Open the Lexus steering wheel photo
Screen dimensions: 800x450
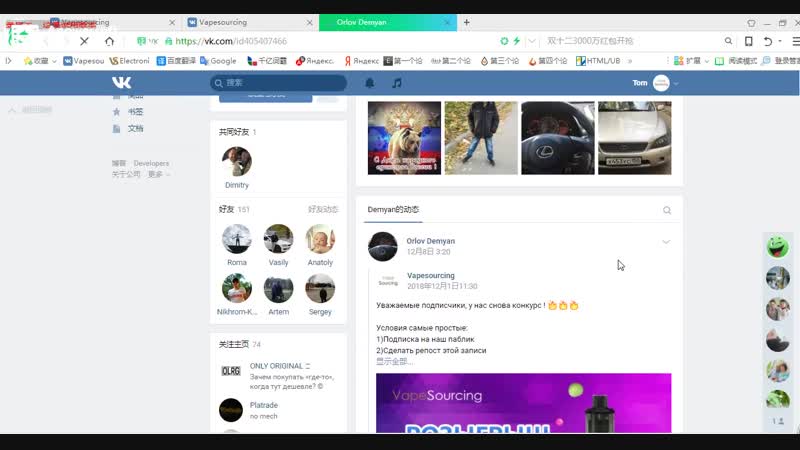(x=558, y=138)
